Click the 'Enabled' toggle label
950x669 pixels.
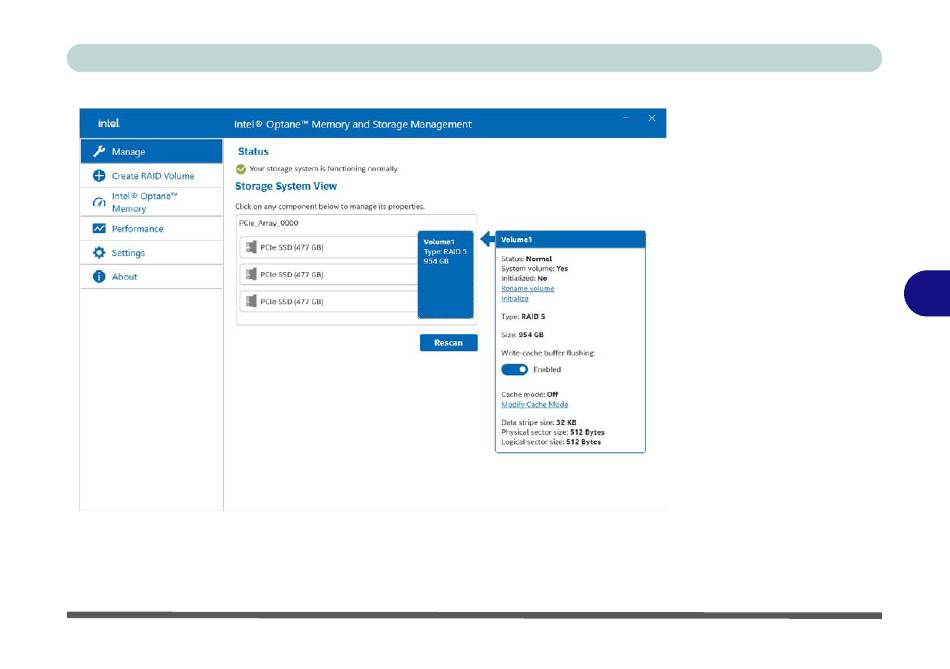(x=547, y=370)
